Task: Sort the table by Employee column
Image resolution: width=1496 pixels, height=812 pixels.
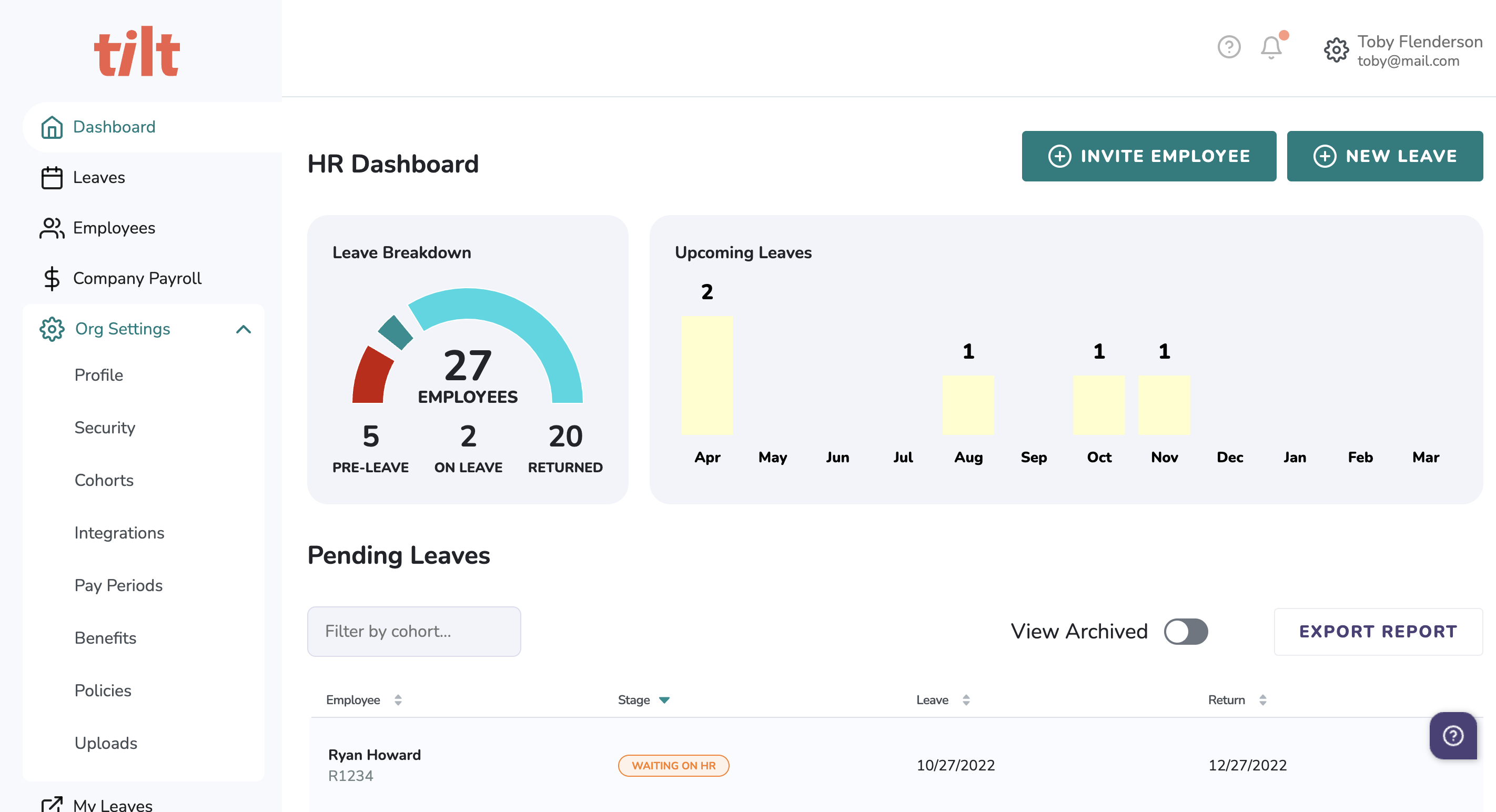Action: 398,700
